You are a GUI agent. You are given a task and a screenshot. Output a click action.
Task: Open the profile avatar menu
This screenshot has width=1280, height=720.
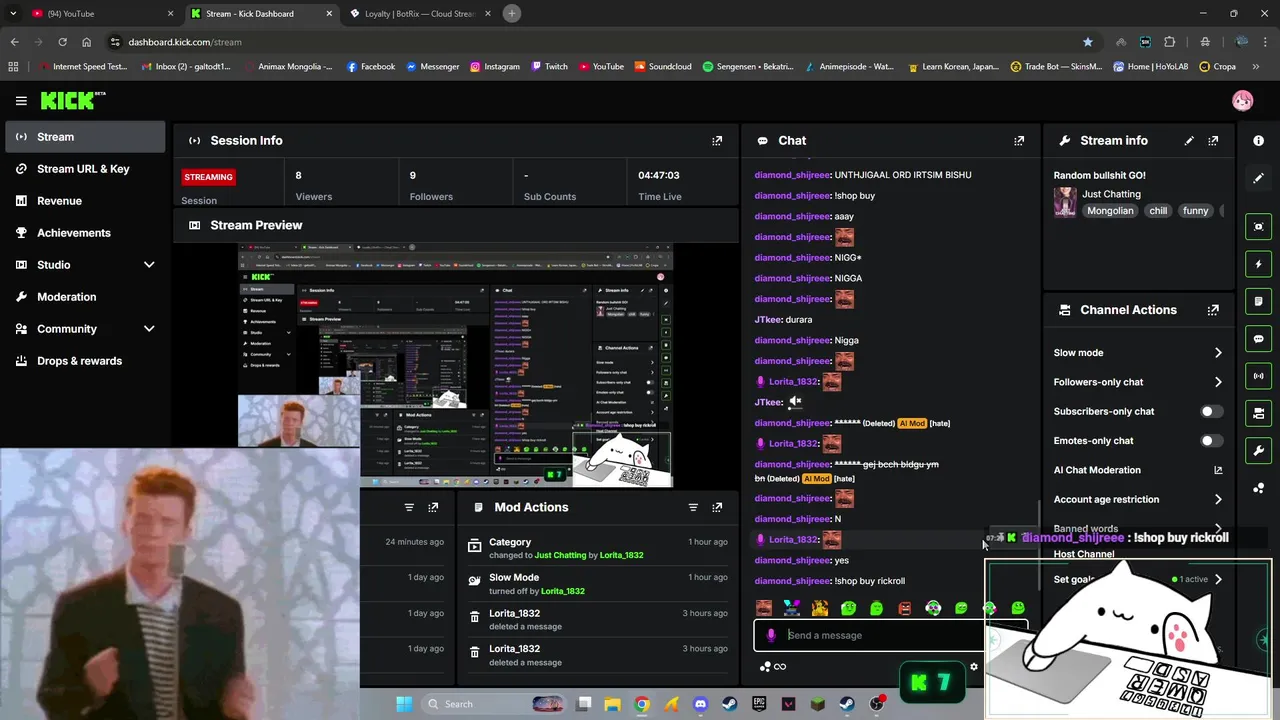tap(1242, 101)
